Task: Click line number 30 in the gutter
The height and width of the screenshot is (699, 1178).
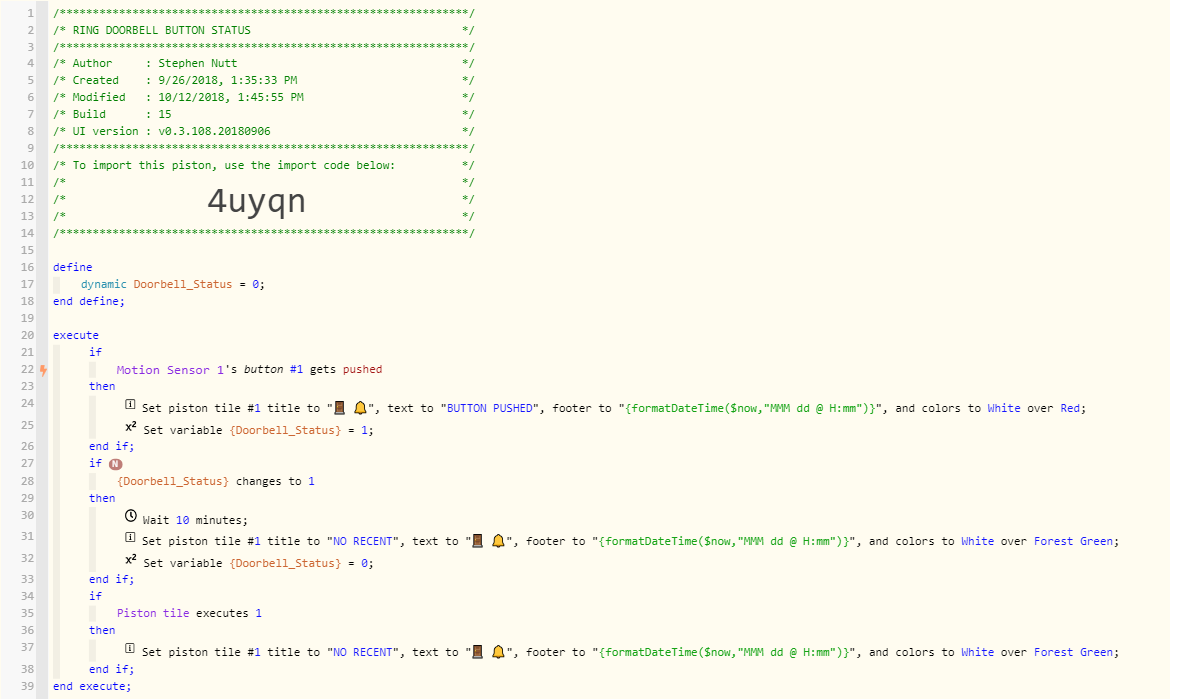Action: 27,515
